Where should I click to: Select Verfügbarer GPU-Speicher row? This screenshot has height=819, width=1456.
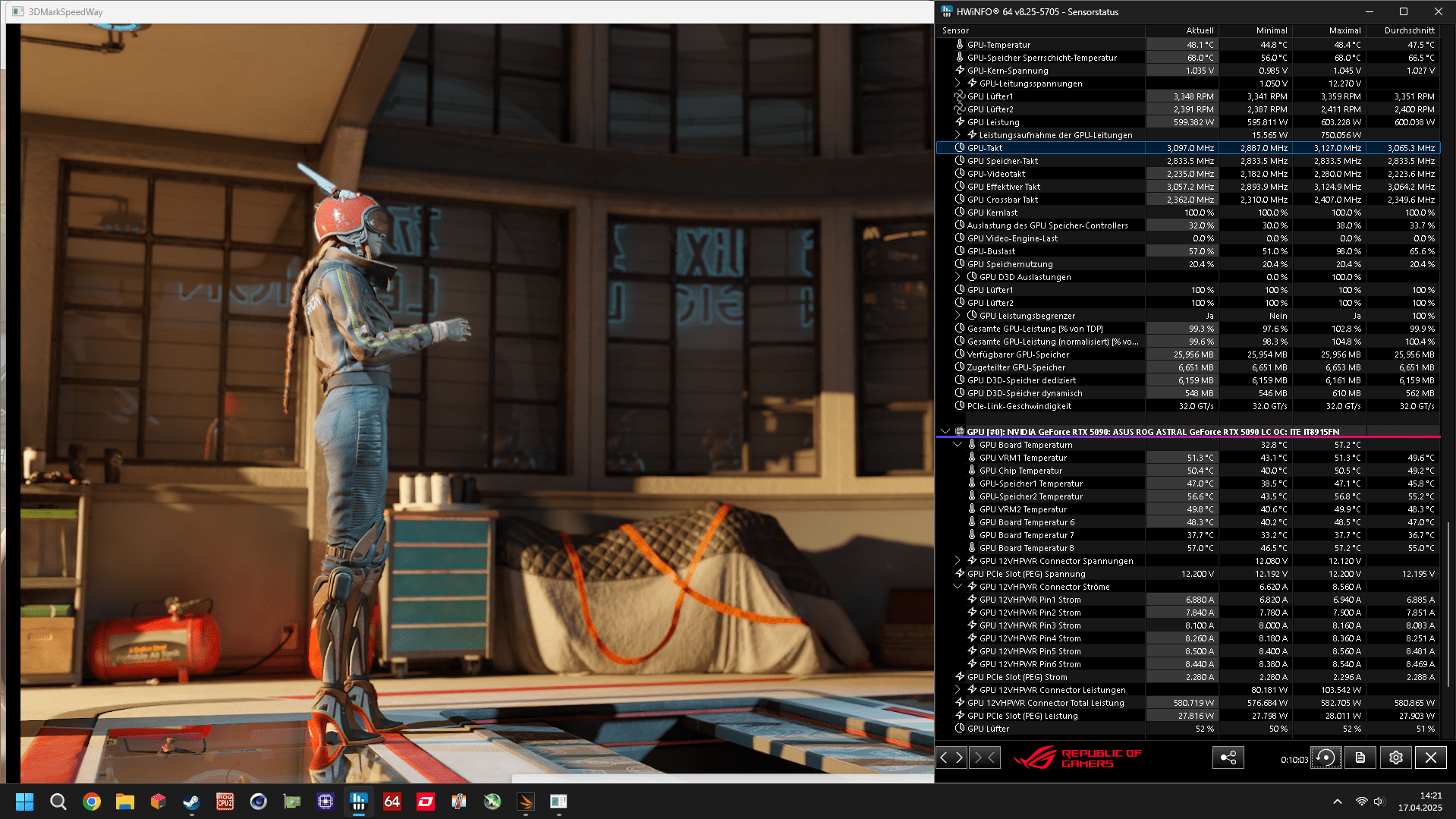coord(1188,354)
